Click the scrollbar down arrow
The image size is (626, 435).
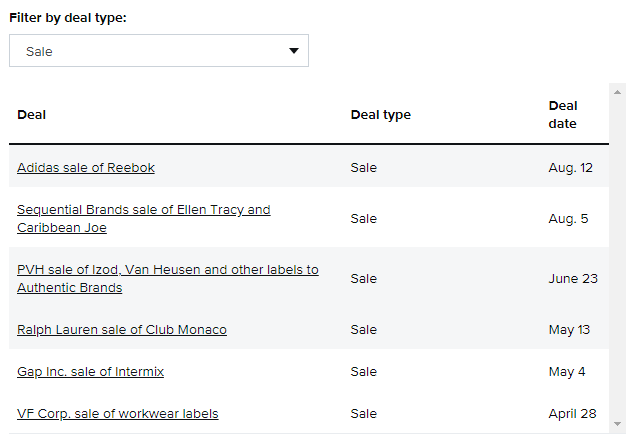click(x=618, y=424)
